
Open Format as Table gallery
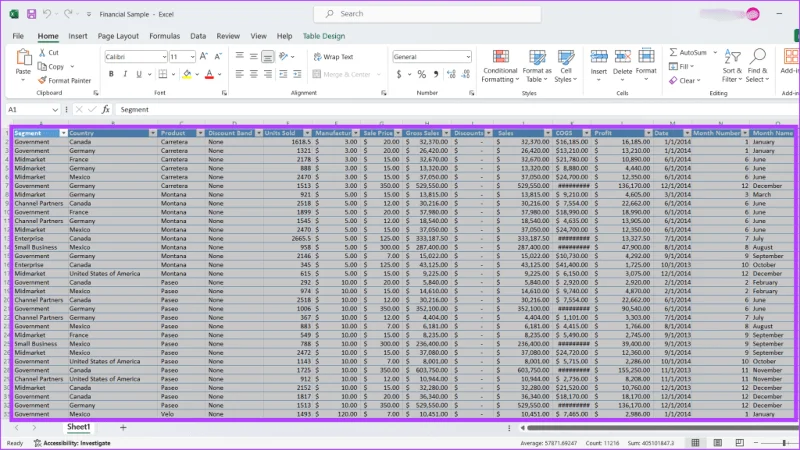pyautogui.click(x=537, y=66)
